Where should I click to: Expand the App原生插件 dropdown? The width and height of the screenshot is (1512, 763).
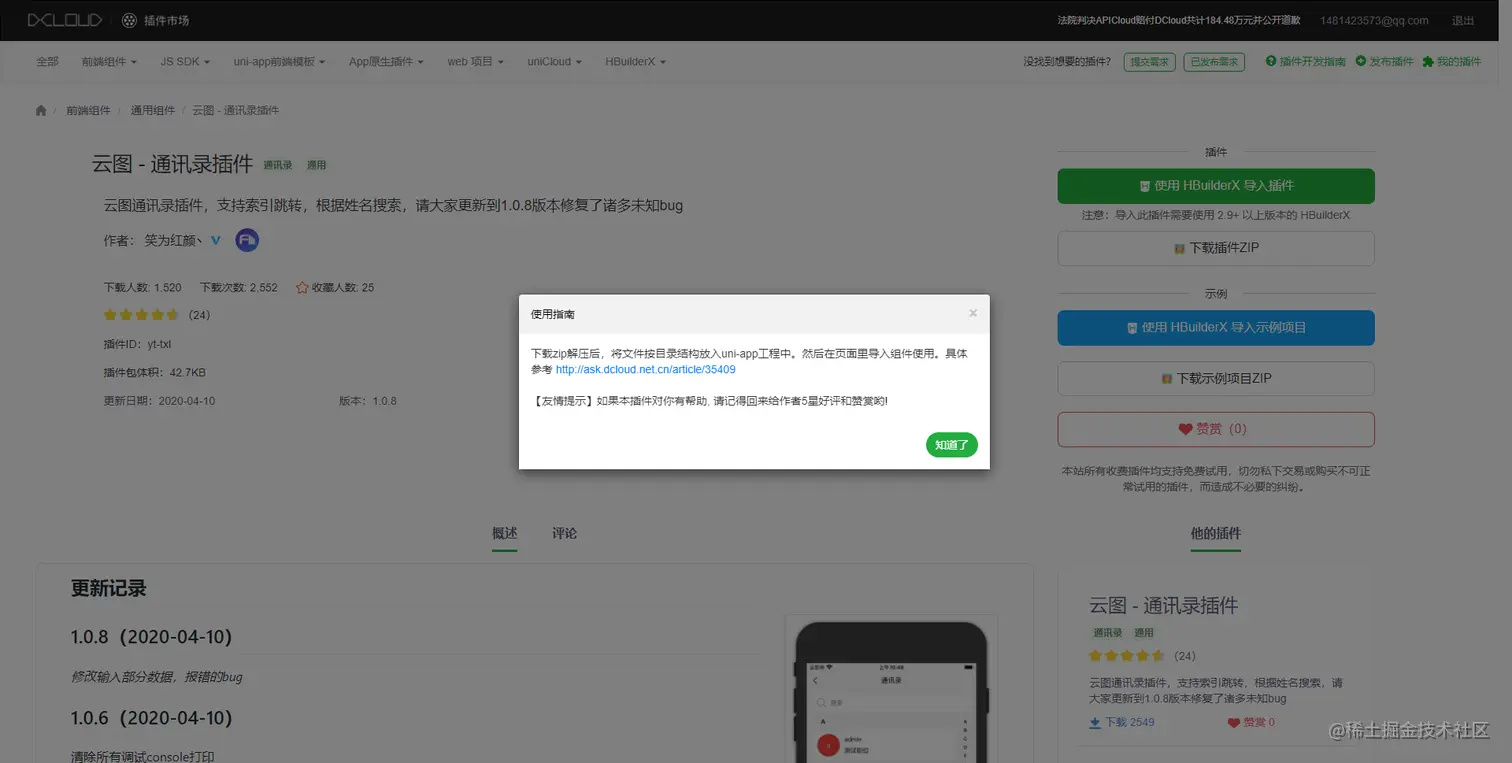[386, 61]
